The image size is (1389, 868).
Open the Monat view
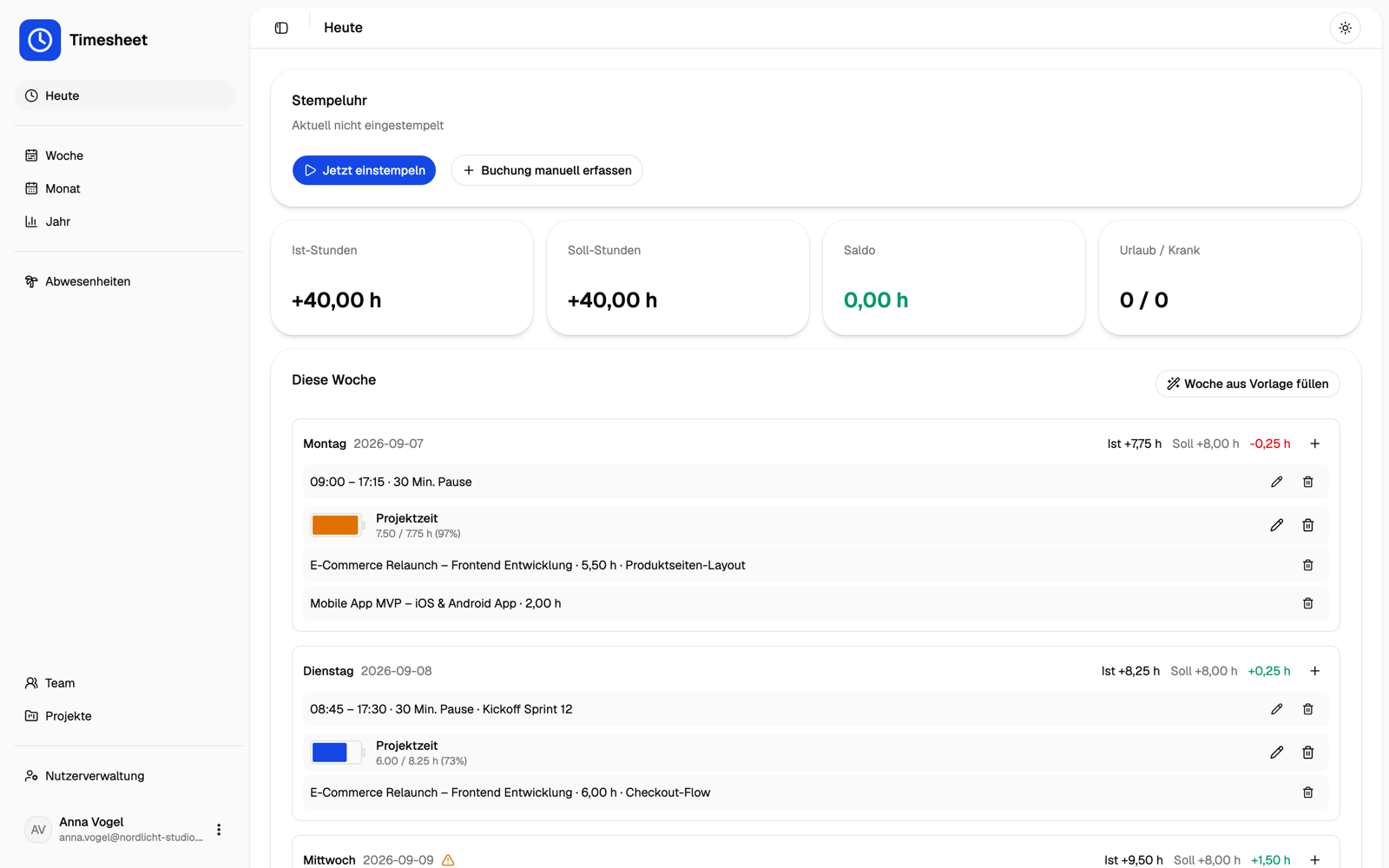(x=125, y=188)
